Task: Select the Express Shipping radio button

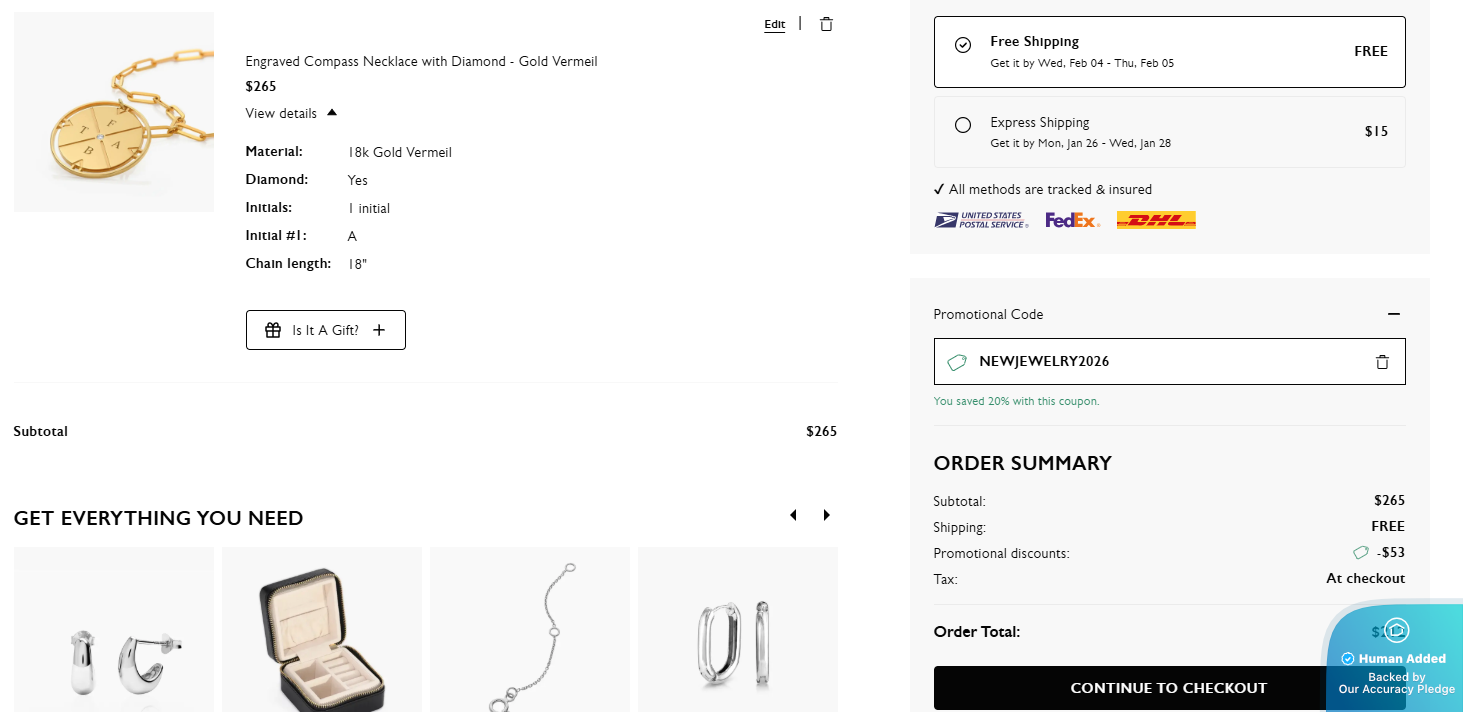Action: click(963, 125)
